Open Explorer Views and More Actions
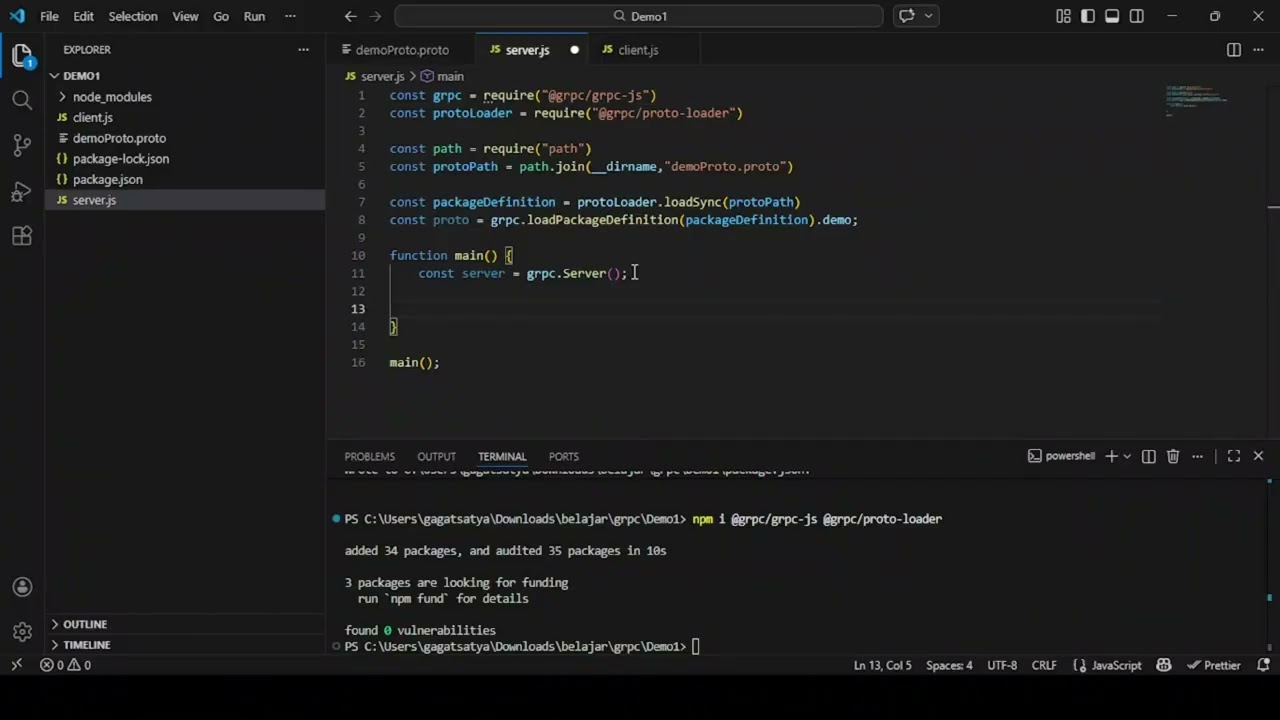Viewport: 1280px width, 720px height. tap(303, 50)
